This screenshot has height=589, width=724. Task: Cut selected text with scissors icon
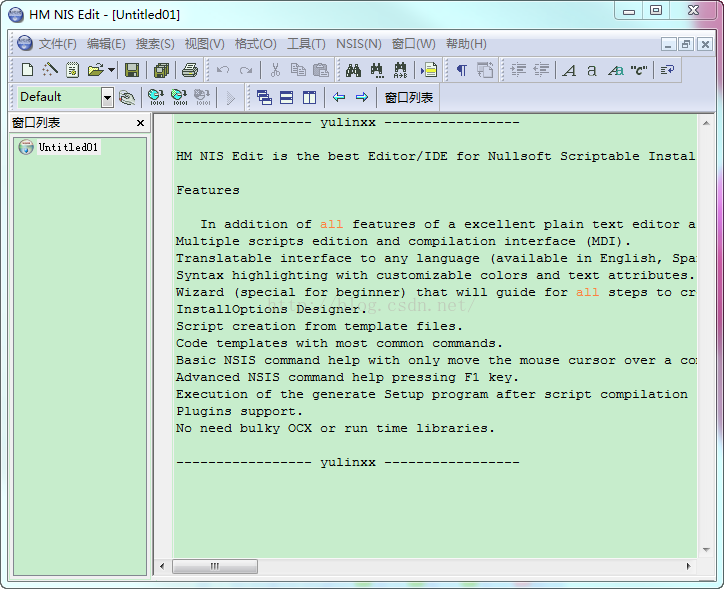pyautogui.click(x=275, y=70)
